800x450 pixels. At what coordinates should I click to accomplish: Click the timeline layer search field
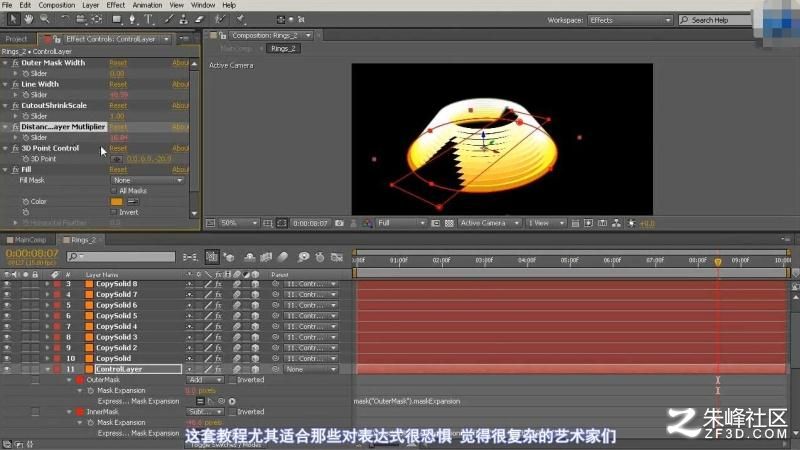121,257
